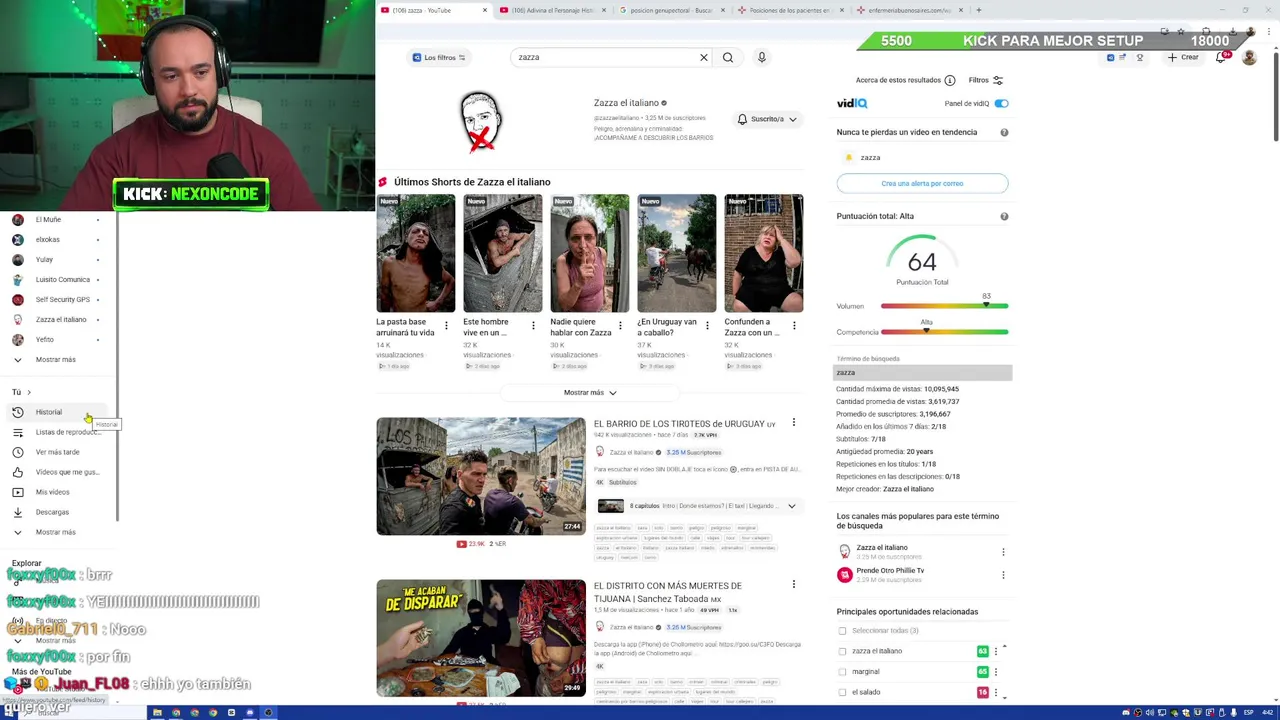Click the yellow bell next to zazza keyword
Viewport: 1280px width, 720px height.
point(849,157)
